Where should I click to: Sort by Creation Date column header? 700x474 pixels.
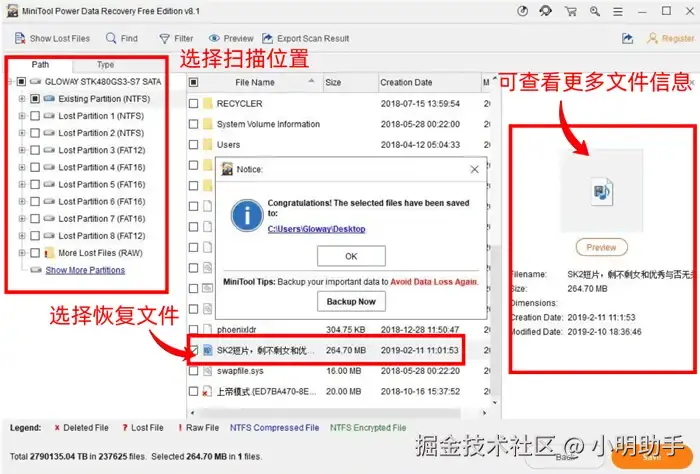tap(429, 82)
